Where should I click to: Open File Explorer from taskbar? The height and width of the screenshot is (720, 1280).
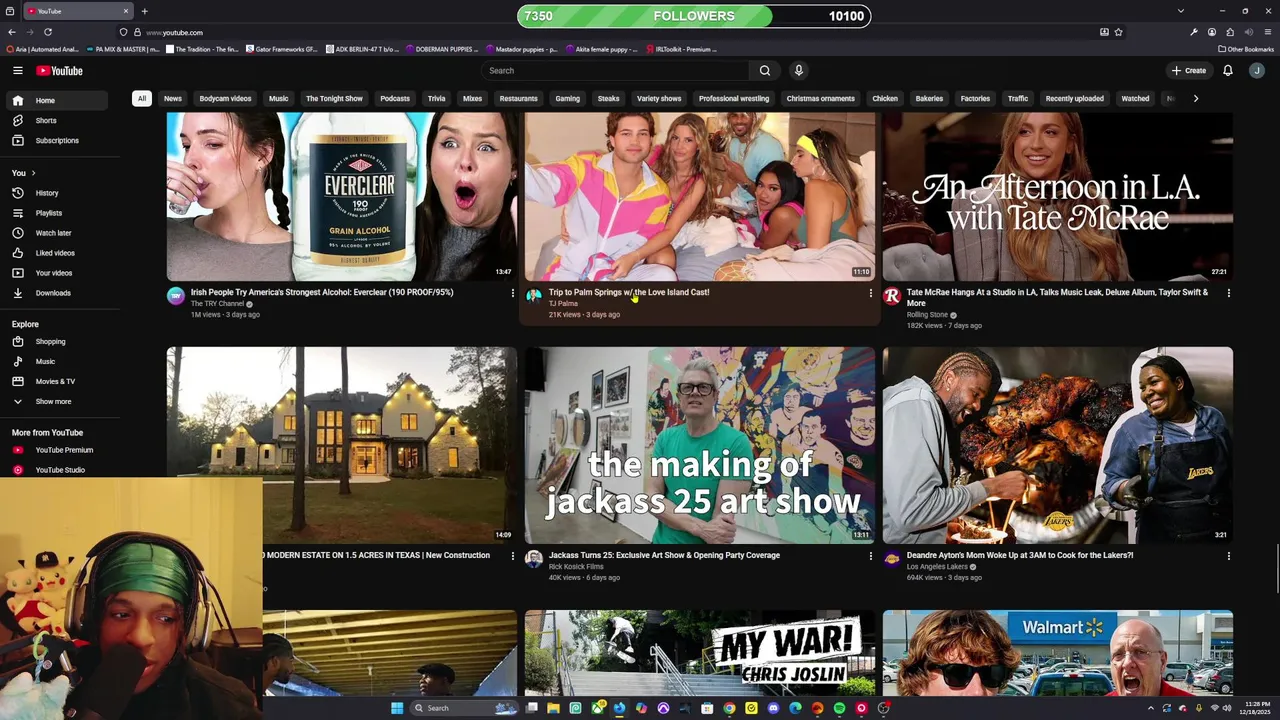pos(553,708)
